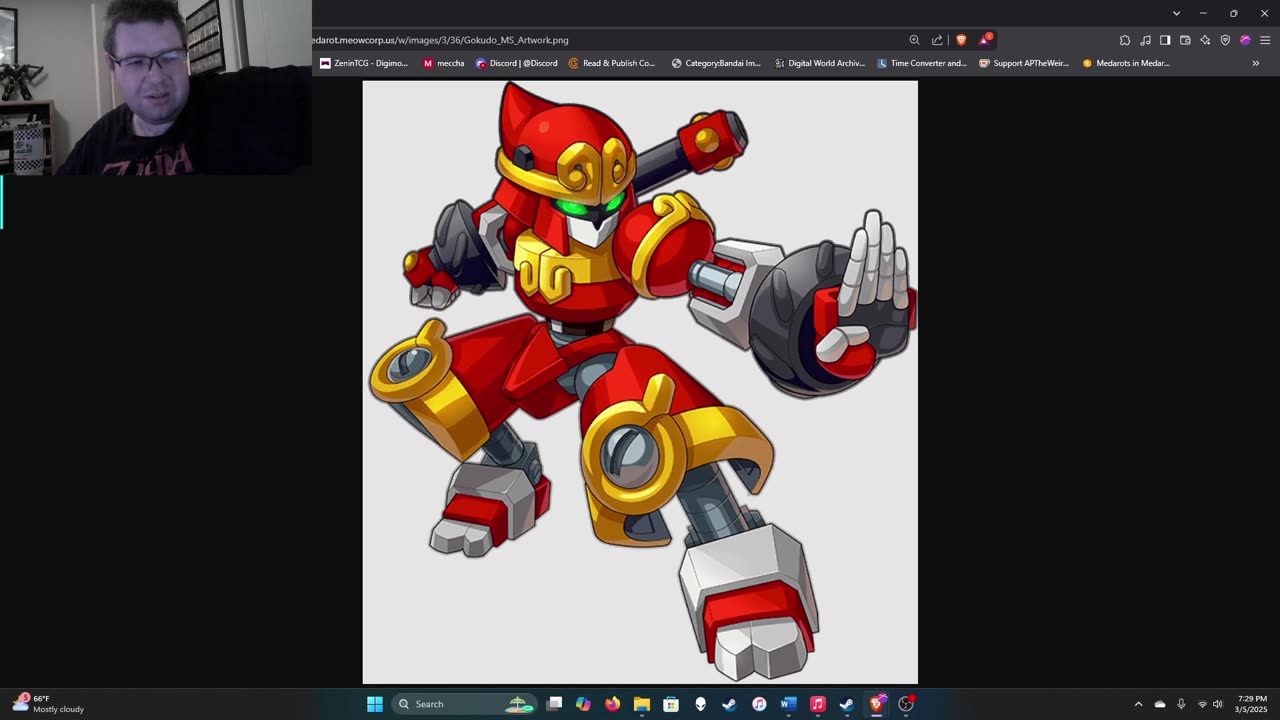Open the Brave Rewards triangle icon
This screenshot has height=720, width=1280.
(x=985, y=40)
